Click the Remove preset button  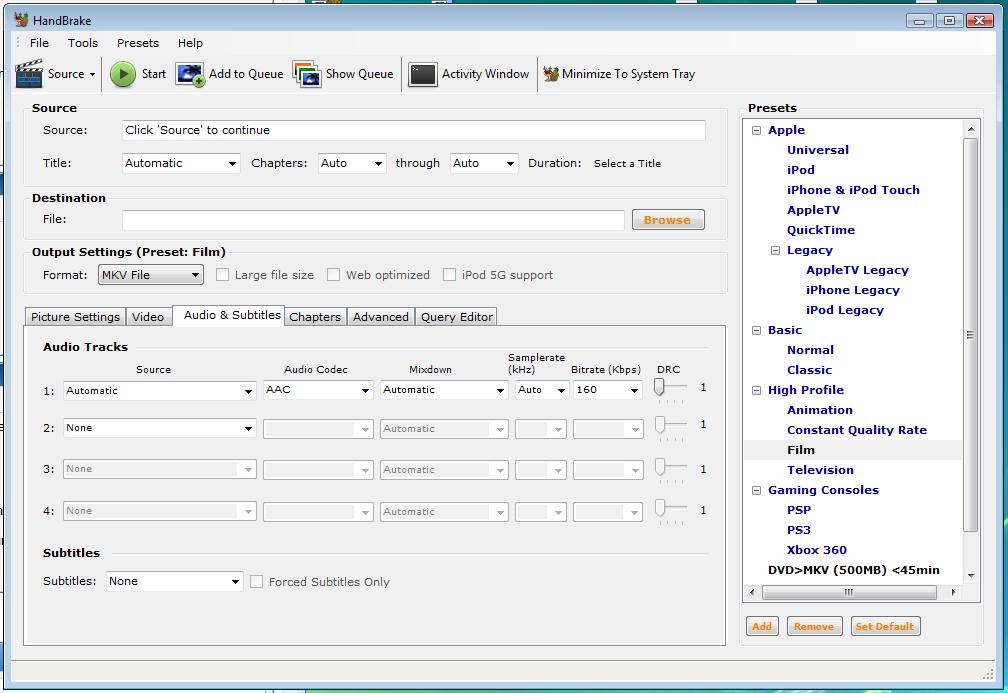[x=814, y=627]
